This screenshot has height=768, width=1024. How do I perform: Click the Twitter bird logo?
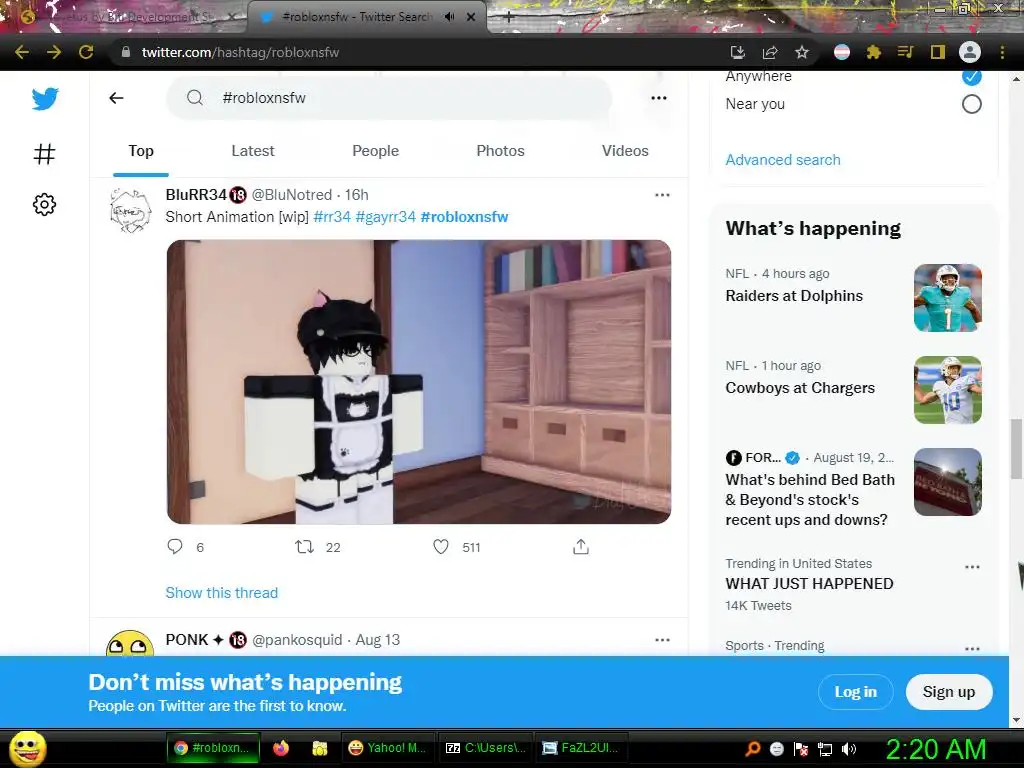(45, 99)
